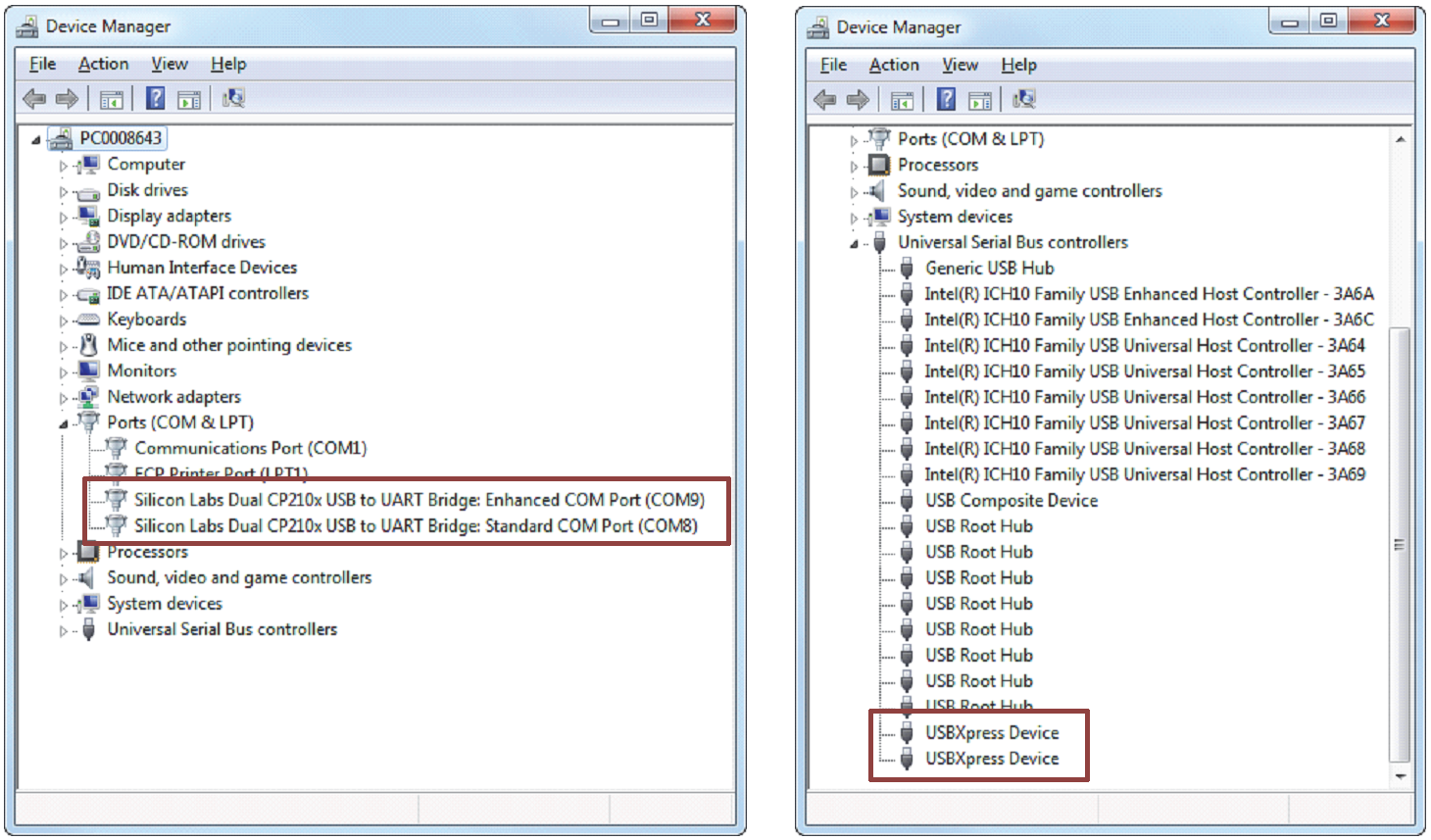This screenshot has width=1431, height=840.
Task: Click the Show/Hide Action Pane icon in the right window
Action: (979, 100)
